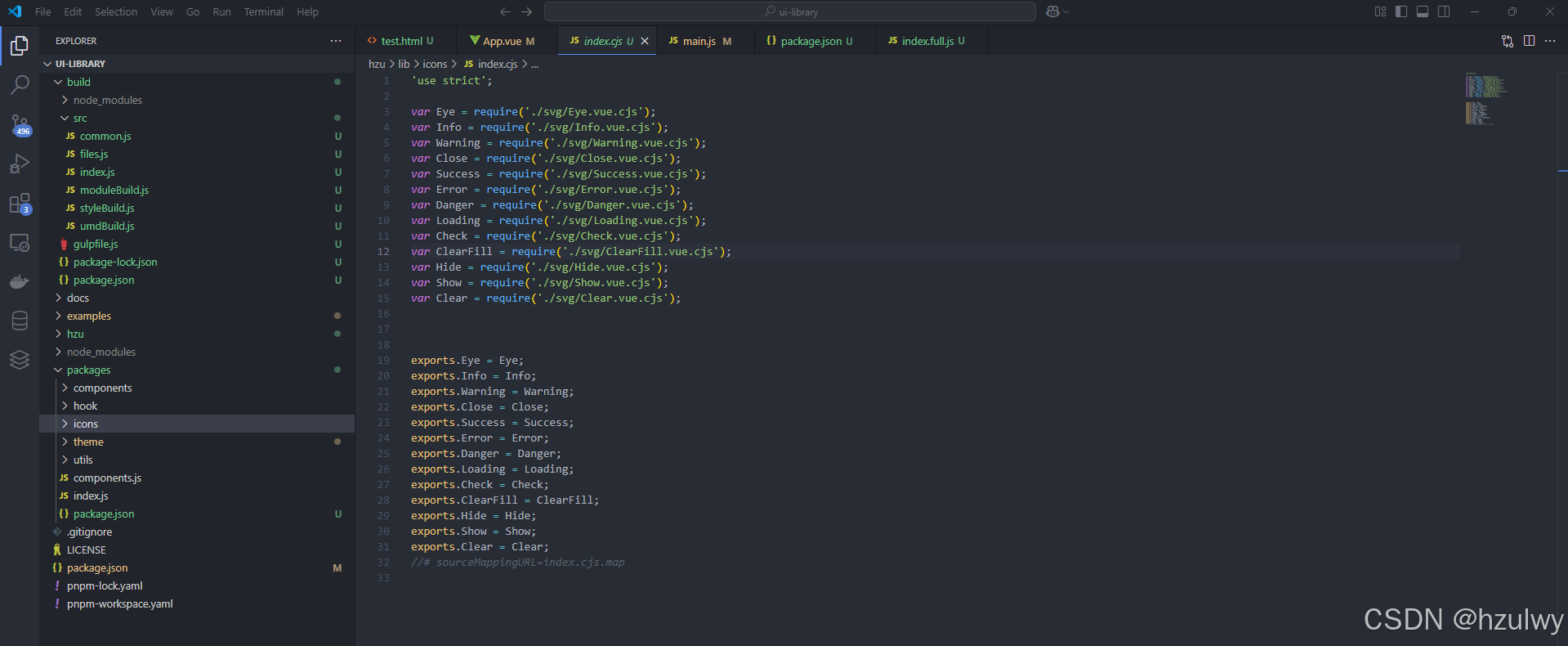1568x646 pixels.
Task: Open the Database view in activity bar
Action: (20, 321)
